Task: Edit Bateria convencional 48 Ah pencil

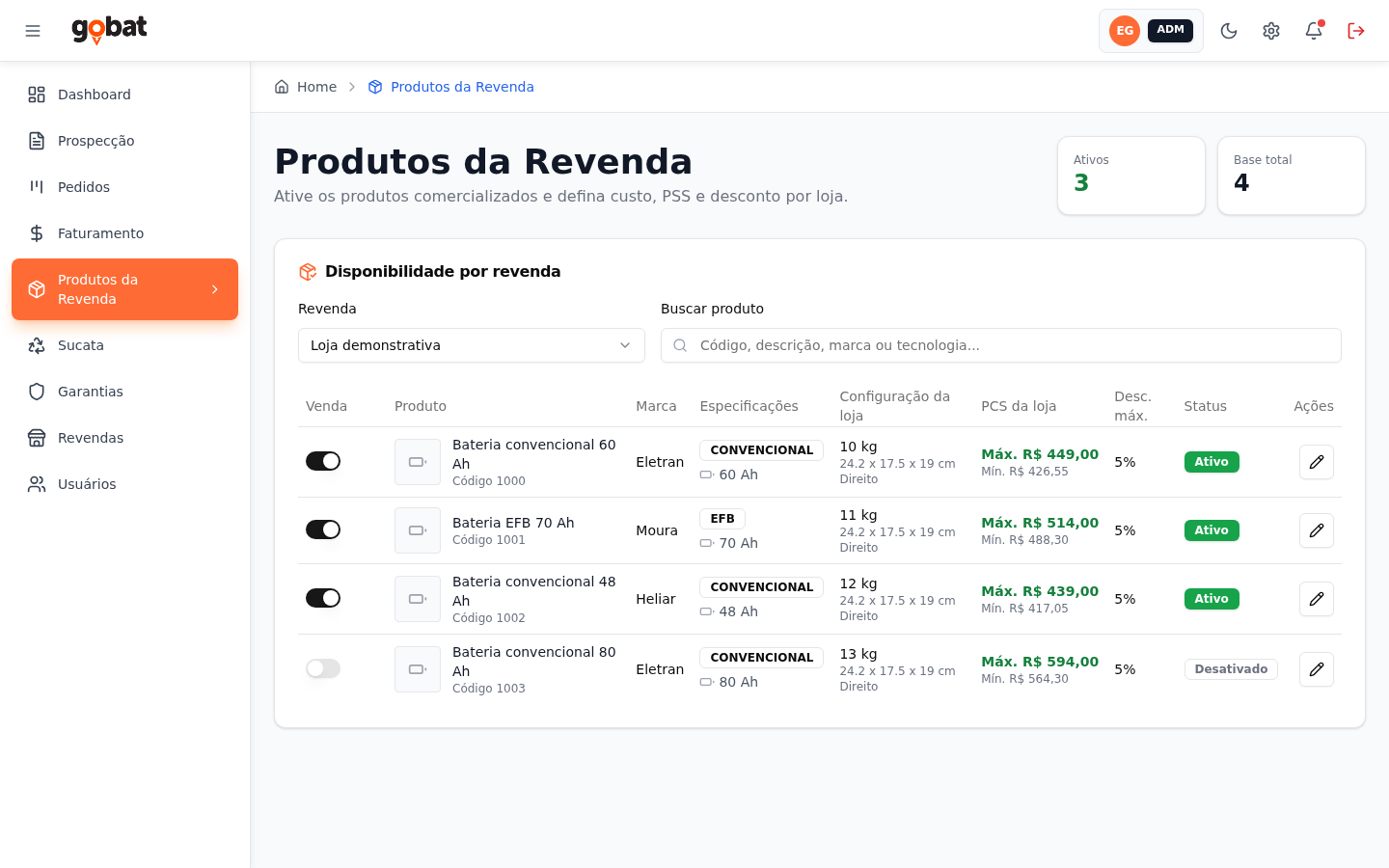Action: [1317, 599]
